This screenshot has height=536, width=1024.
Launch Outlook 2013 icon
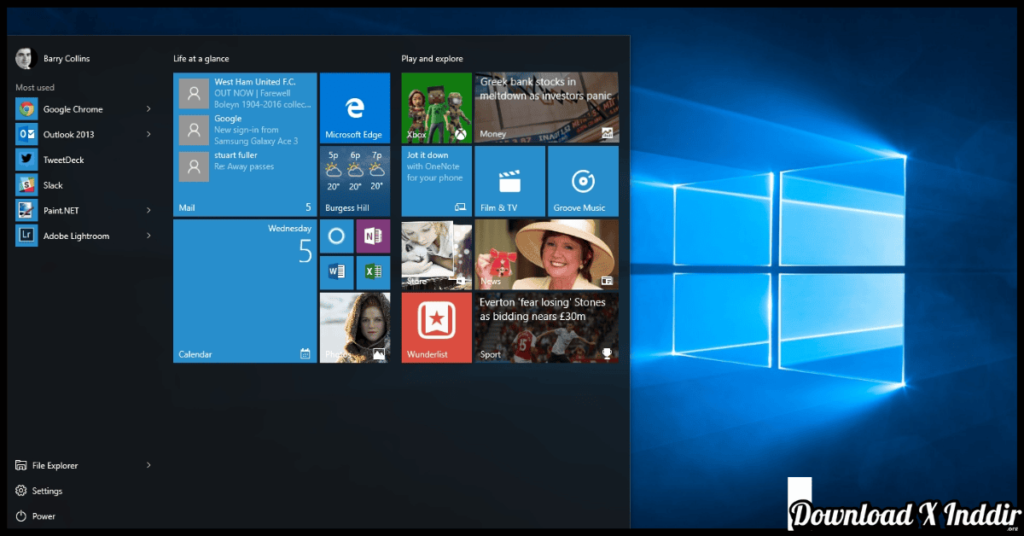pos(26,134)
